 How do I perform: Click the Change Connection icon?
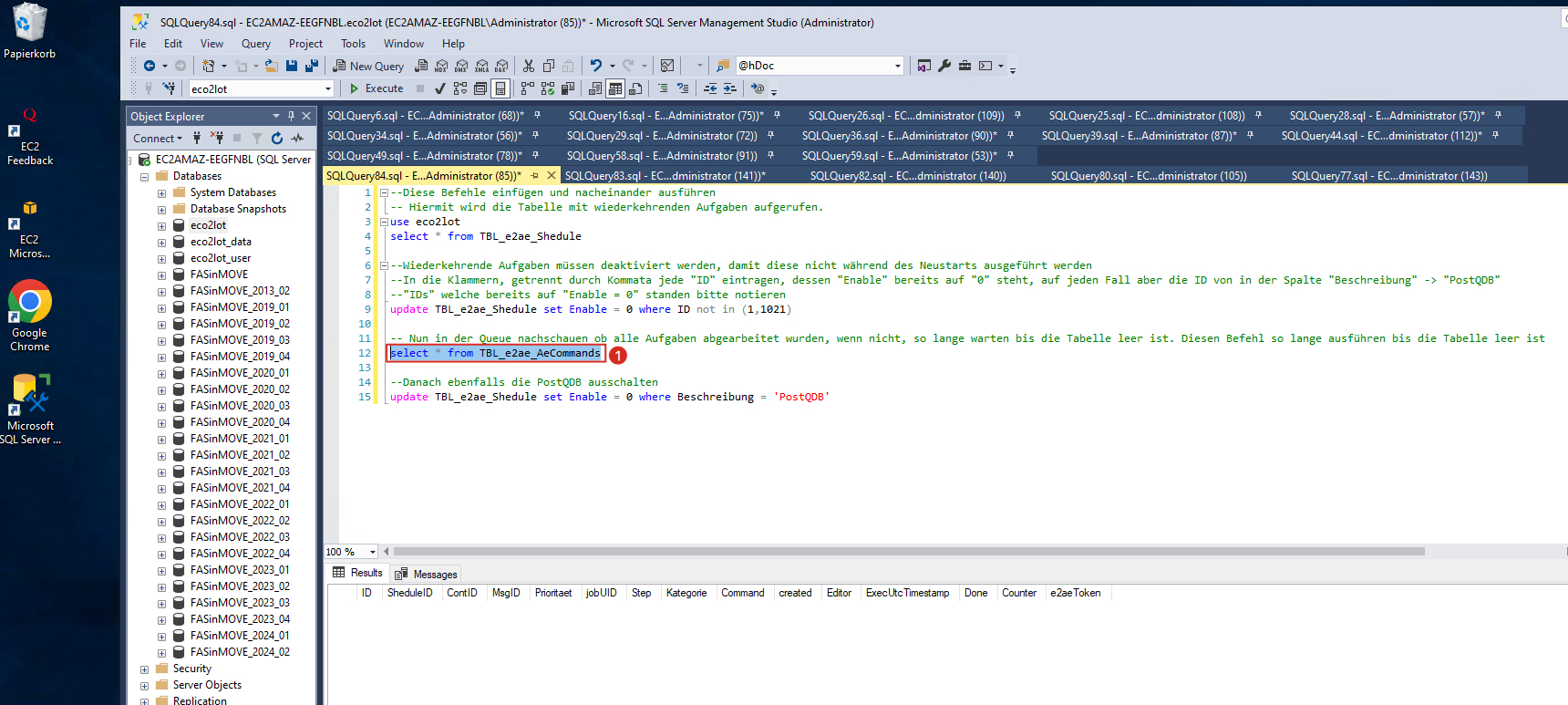(169, 88)
